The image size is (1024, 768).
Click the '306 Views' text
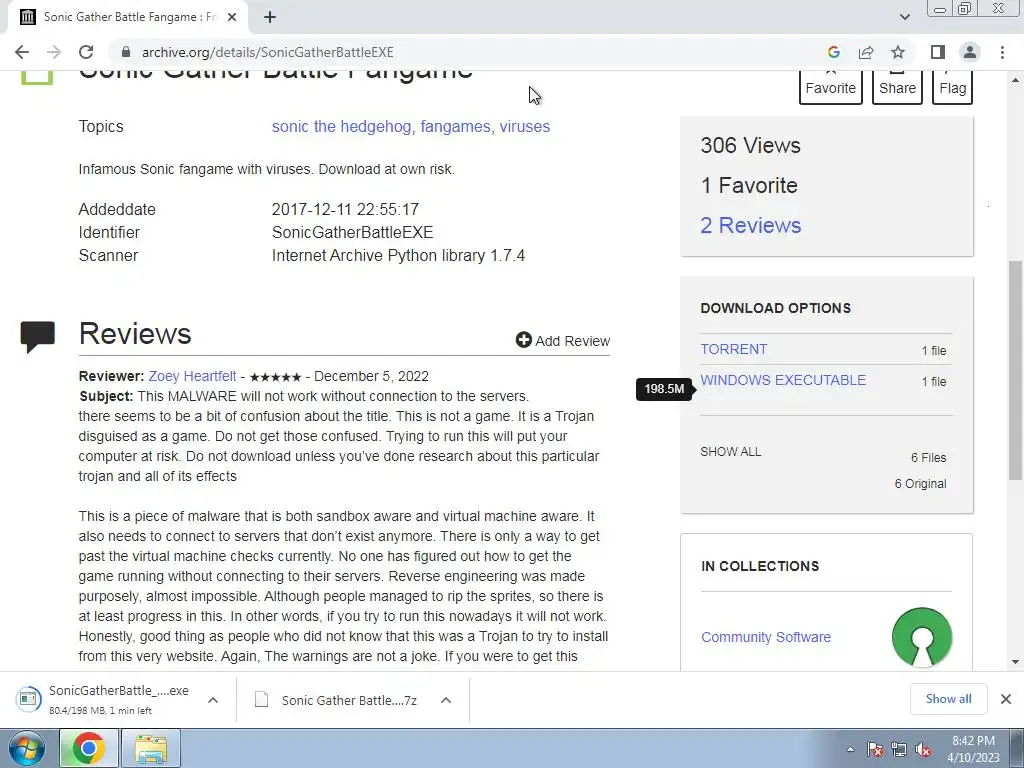coord(750,145)
